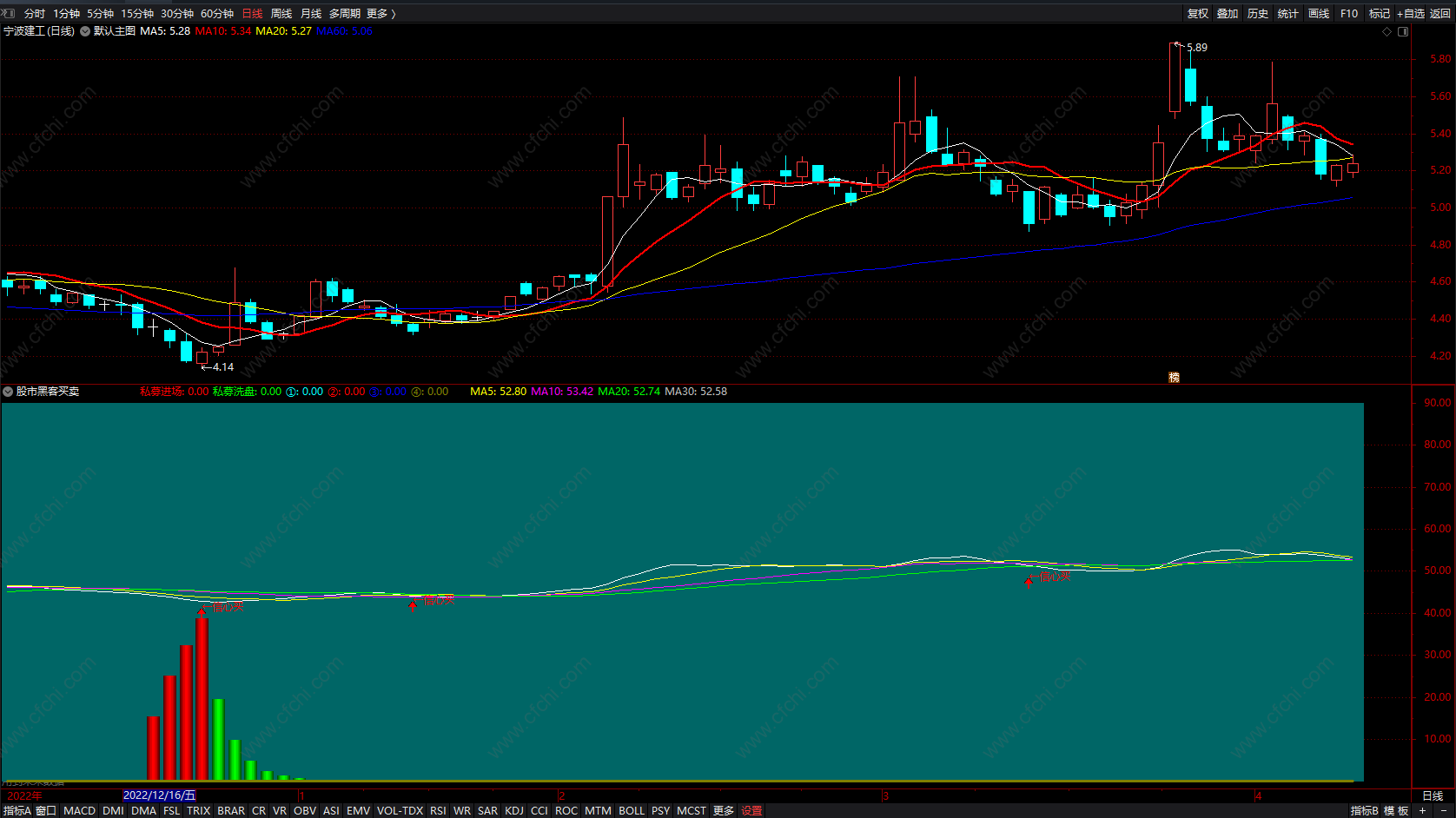
Task: Click the plus zoom icon in the bottom-right corner
Action: 1422,810
